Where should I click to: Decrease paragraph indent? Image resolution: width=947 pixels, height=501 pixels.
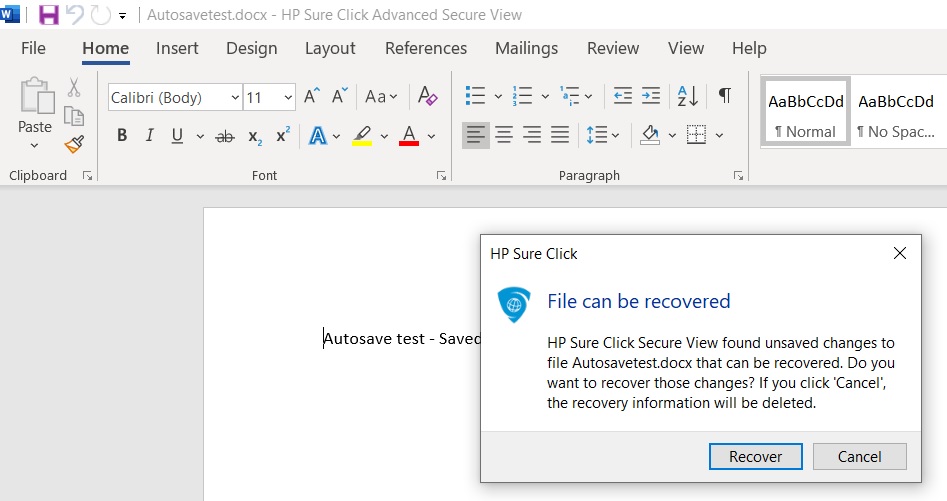(x=623, y=95)
